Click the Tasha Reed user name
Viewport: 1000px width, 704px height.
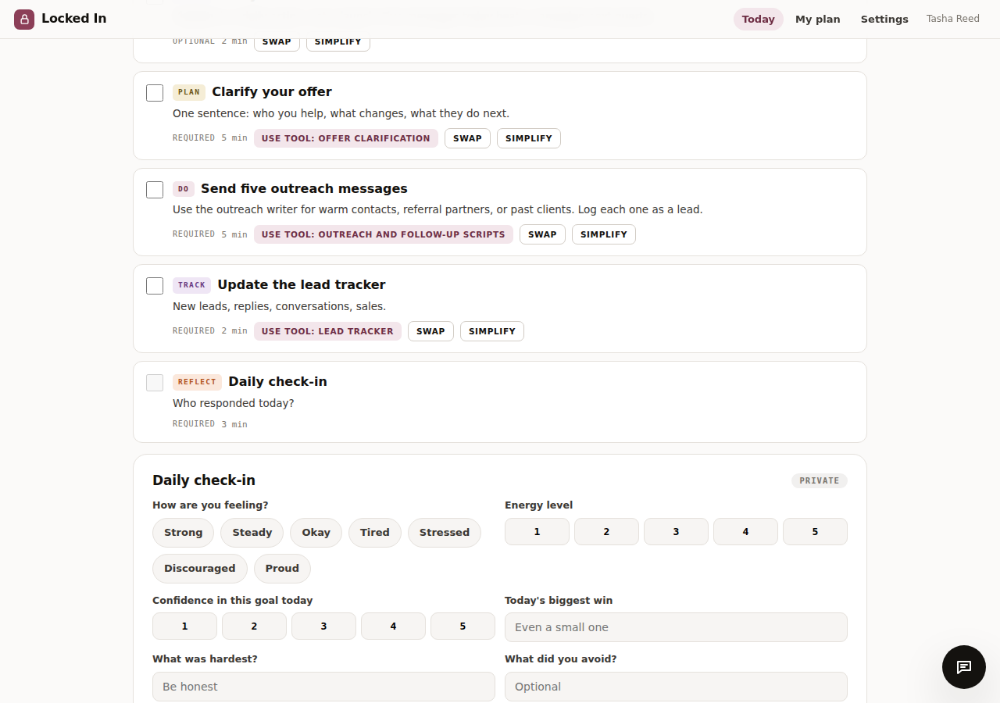coord(953,18)
